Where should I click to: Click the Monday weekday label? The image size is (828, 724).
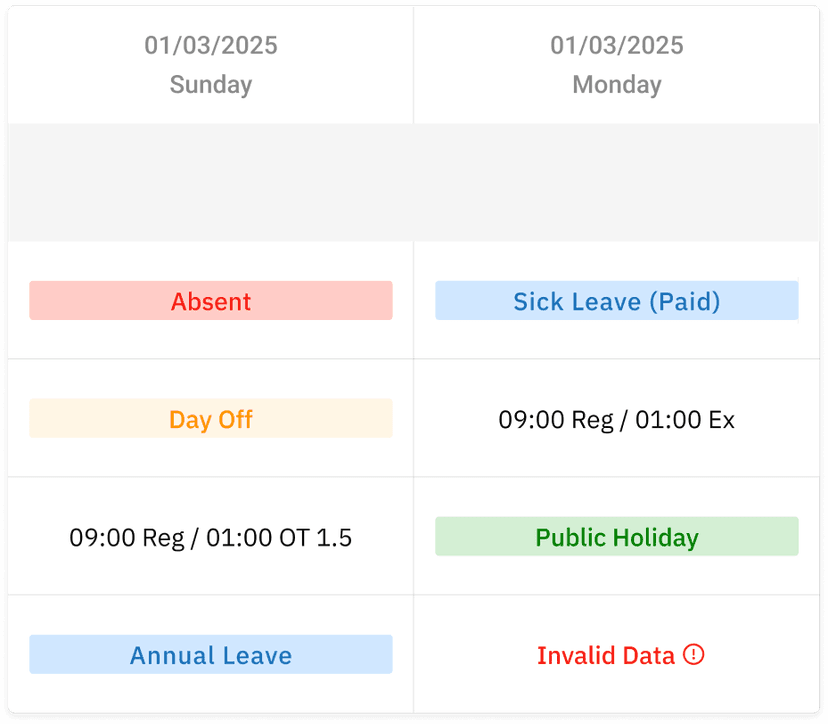(x=616, y=85)
